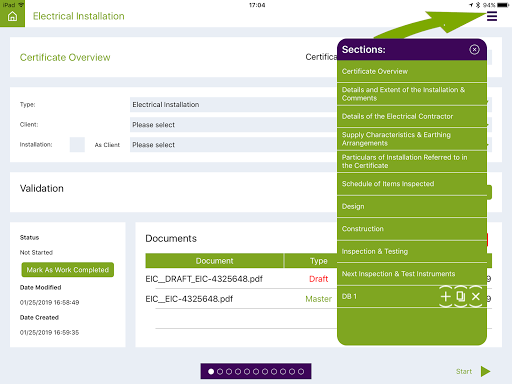Viewport: 512px width, 384px height.
Task: Click the Start link
Action: pos(464,371)
